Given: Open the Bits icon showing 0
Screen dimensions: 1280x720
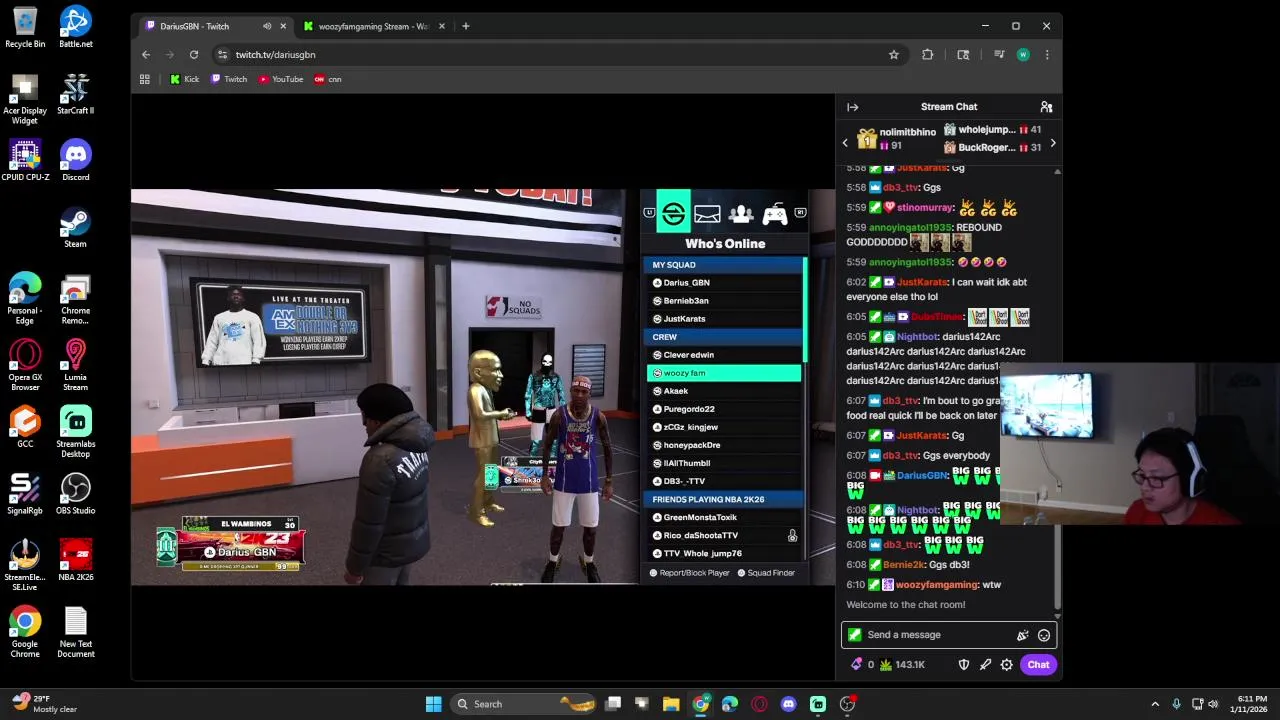Looking at the screenshot, I should 861,665.
